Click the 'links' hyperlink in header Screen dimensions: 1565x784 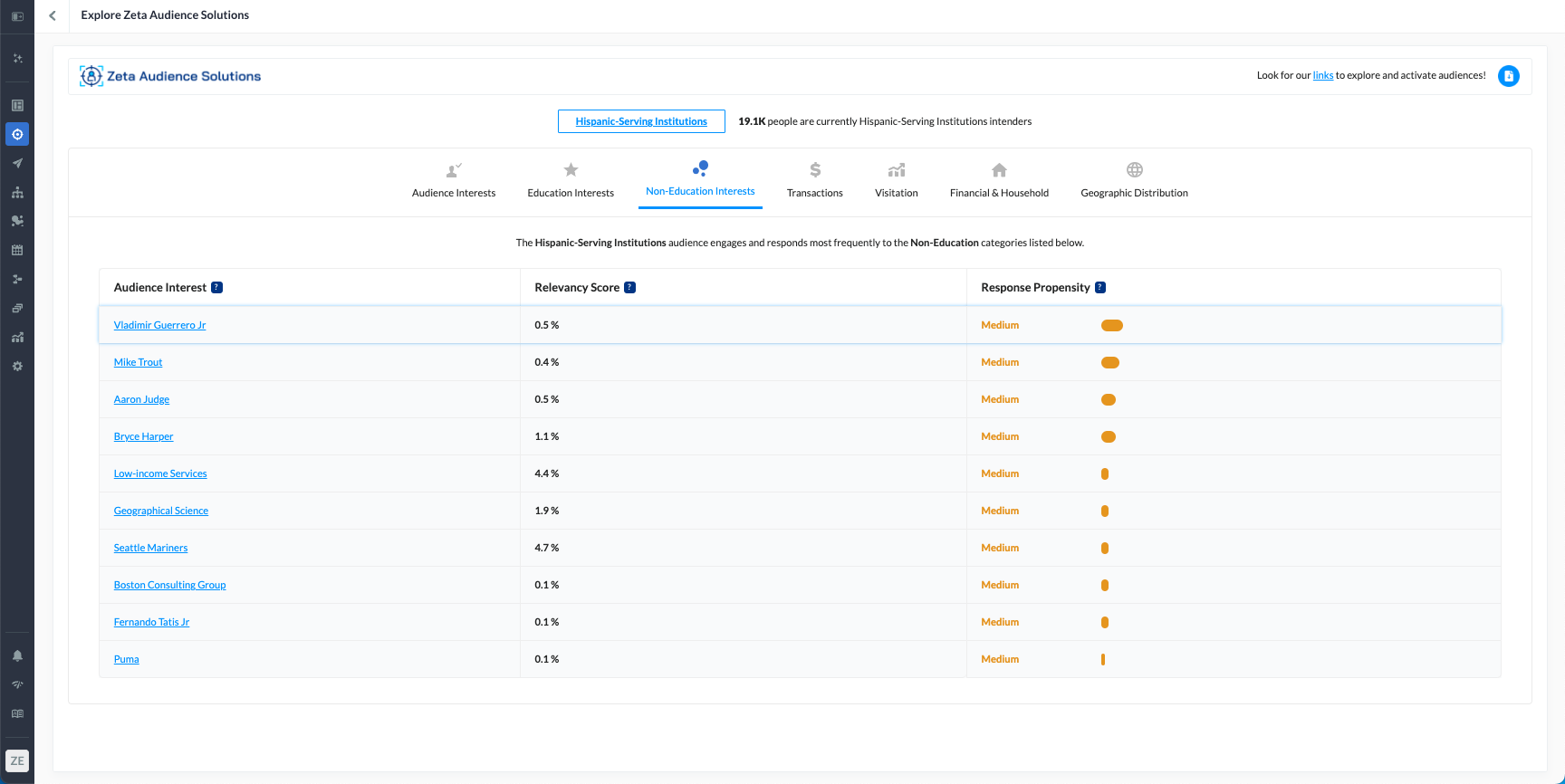pos(1322,76)
